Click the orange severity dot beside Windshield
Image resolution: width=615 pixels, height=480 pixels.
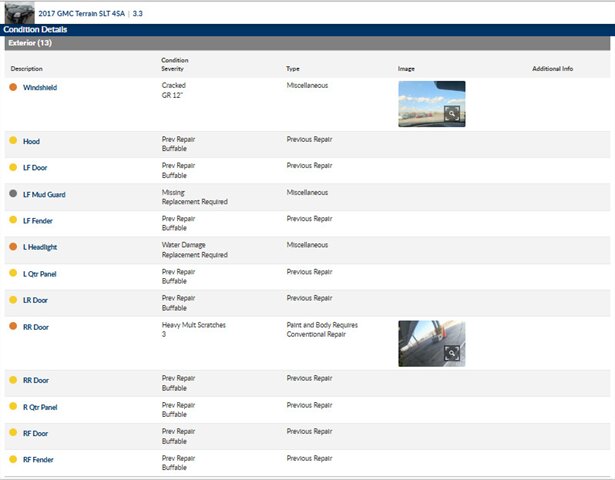pyautogui.click(x=13, y=88)
